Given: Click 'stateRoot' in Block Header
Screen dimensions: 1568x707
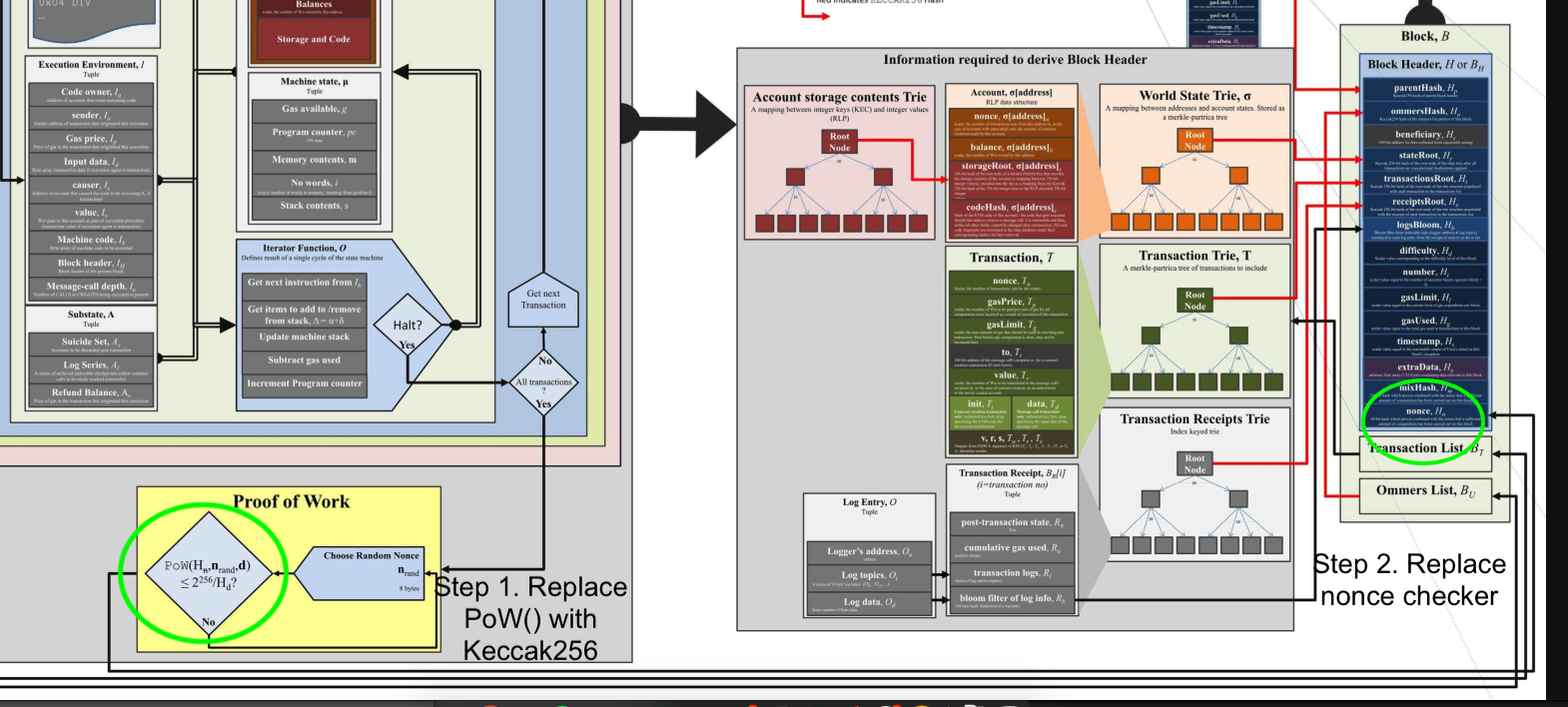Looking at the screenshot, I should pos(1425,160).
